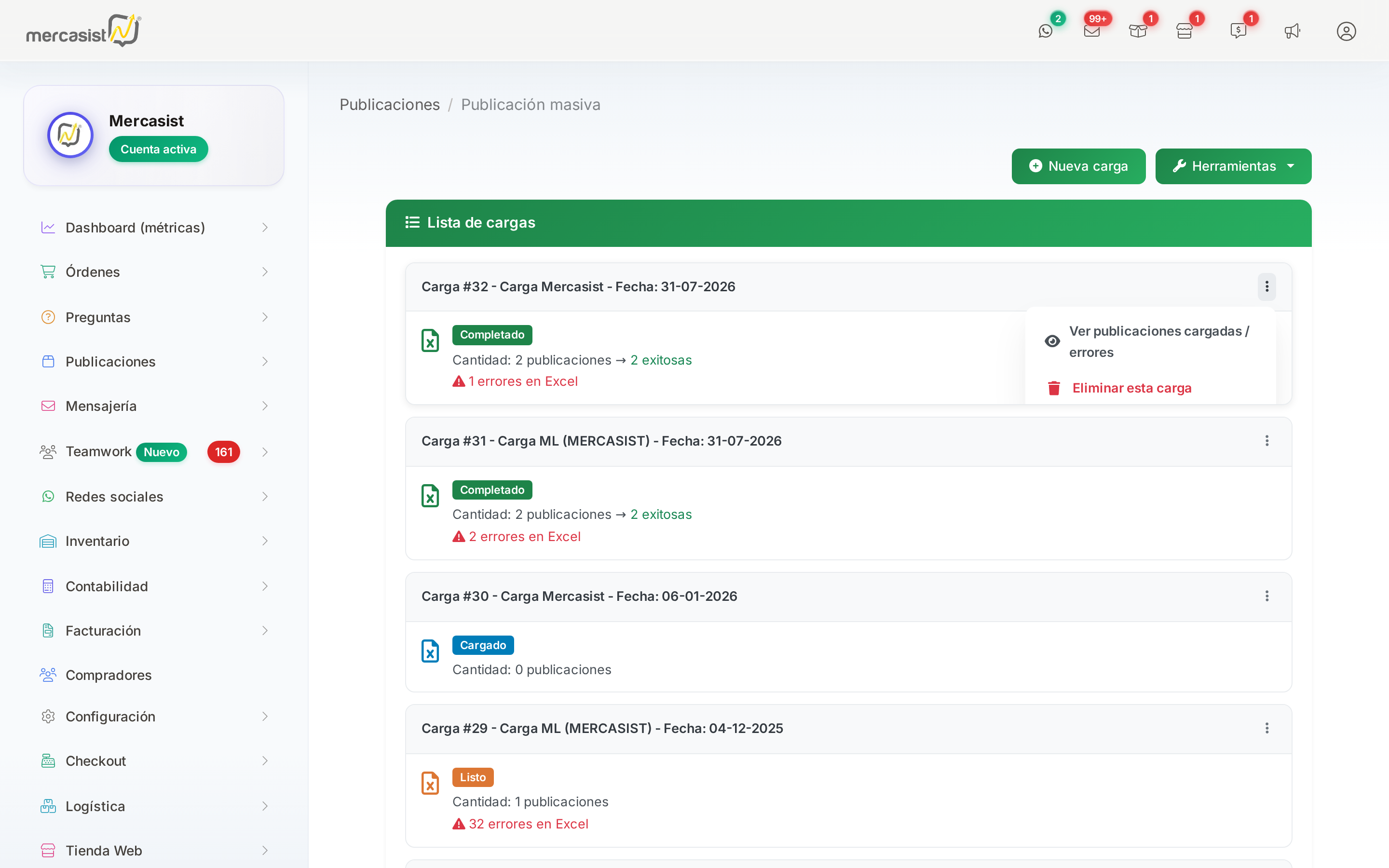Screen dimensions: 1389x868
Task: Click the Mensajería envelope icon
Action: point(48,406)
